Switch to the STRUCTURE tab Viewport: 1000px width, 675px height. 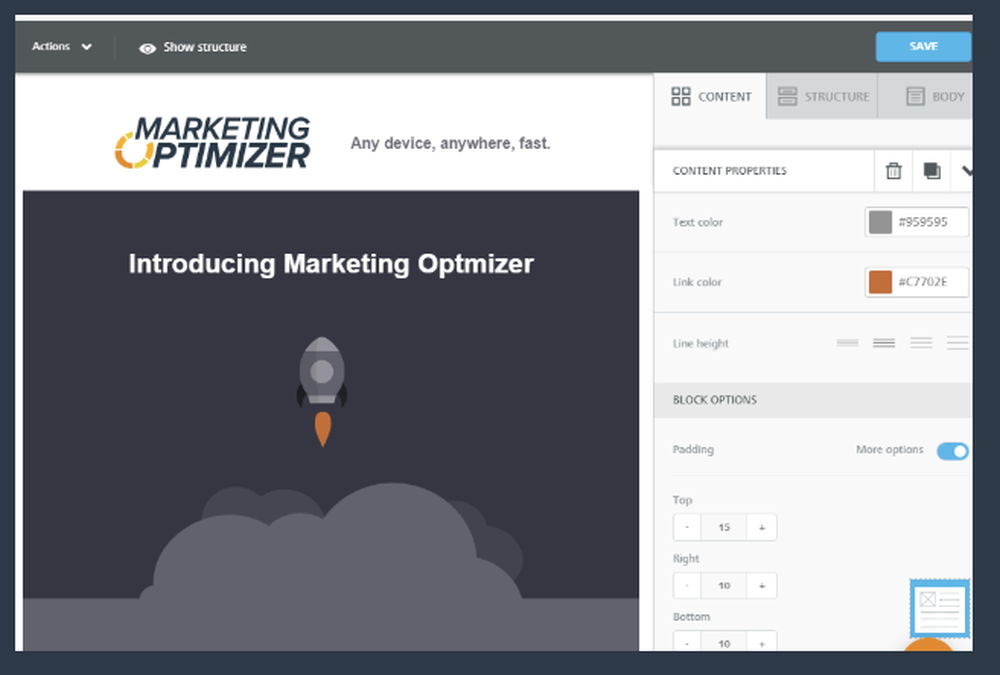[822, 96]
